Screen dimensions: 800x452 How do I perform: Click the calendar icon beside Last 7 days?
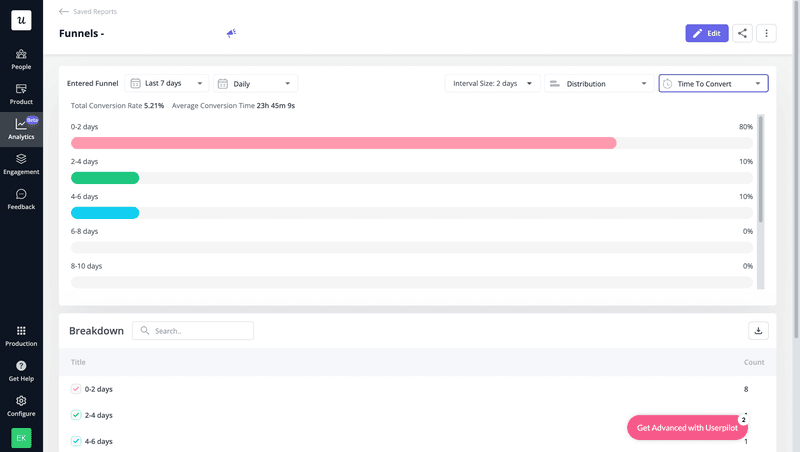[135, 83]
